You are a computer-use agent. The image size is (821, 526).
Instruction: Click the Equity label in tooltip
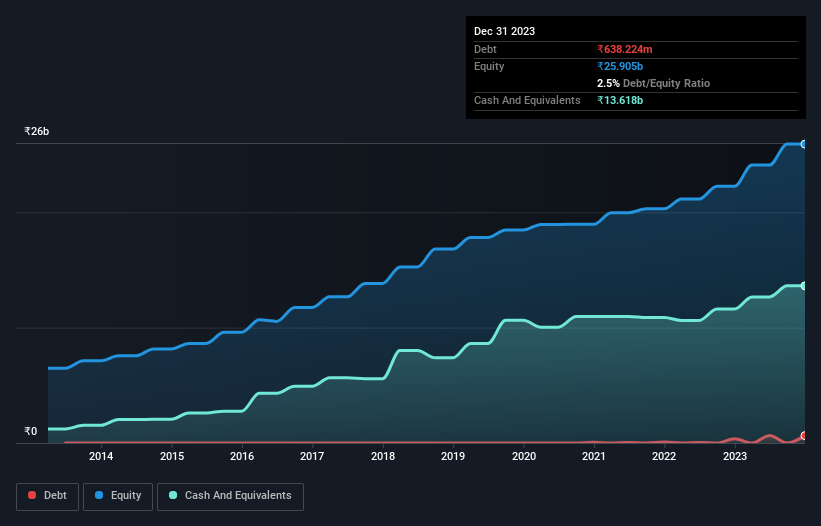pyautogui.click(x=489, y=66)
